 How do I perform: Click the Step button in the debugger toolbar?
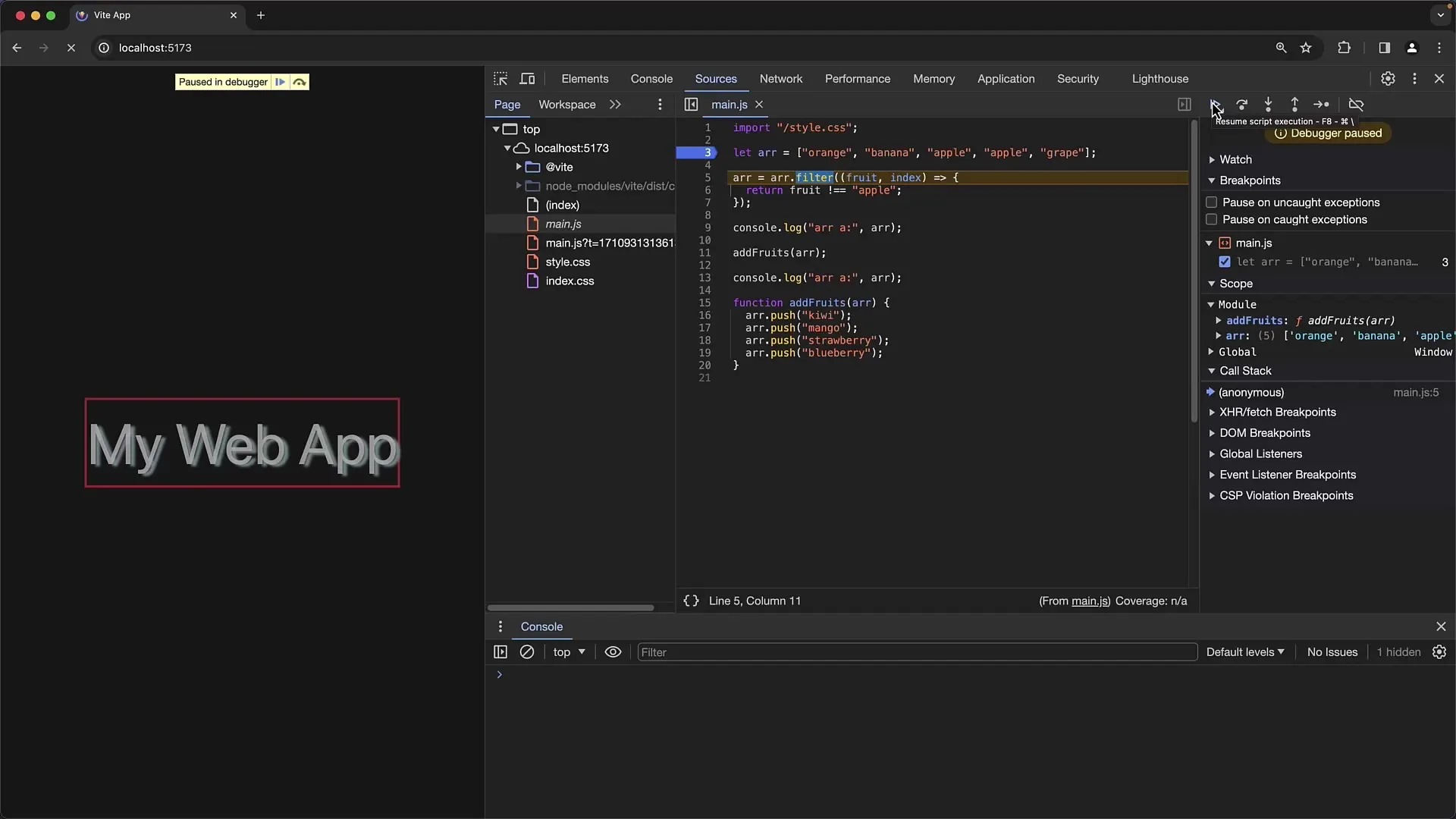pyautogui.click(x=1321, y=105)
